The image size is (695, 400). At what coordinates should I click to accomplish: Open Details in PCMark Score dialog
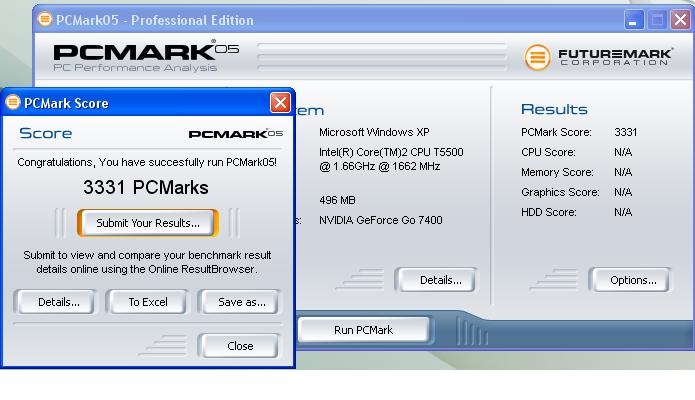pyautogui.click(x=55, y=302)
